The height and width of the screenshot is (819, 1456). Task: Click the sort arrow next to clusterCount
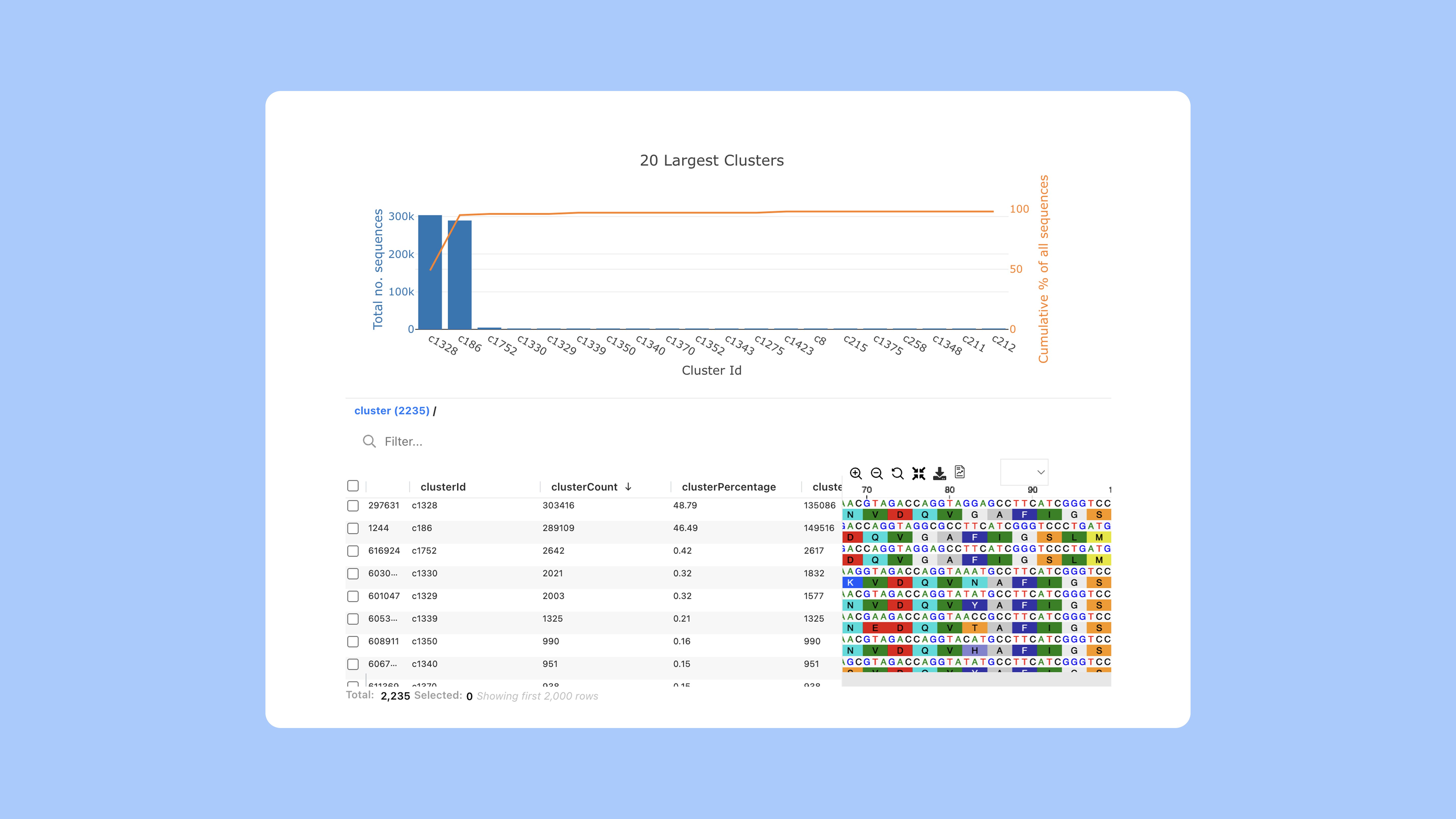pos(628,487)
